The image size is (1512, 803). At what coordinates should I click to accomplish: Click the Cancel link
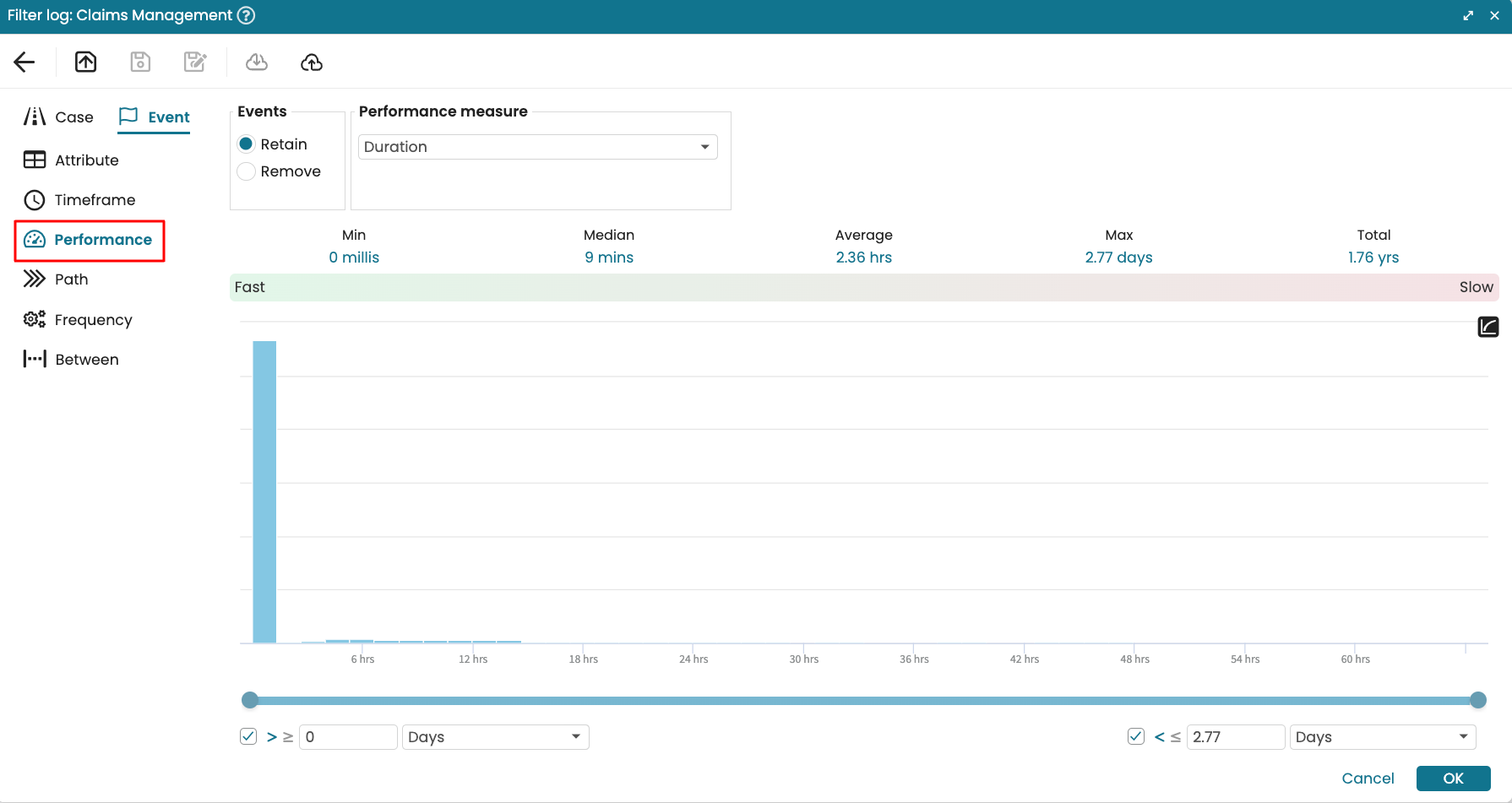click(1368, 779)
